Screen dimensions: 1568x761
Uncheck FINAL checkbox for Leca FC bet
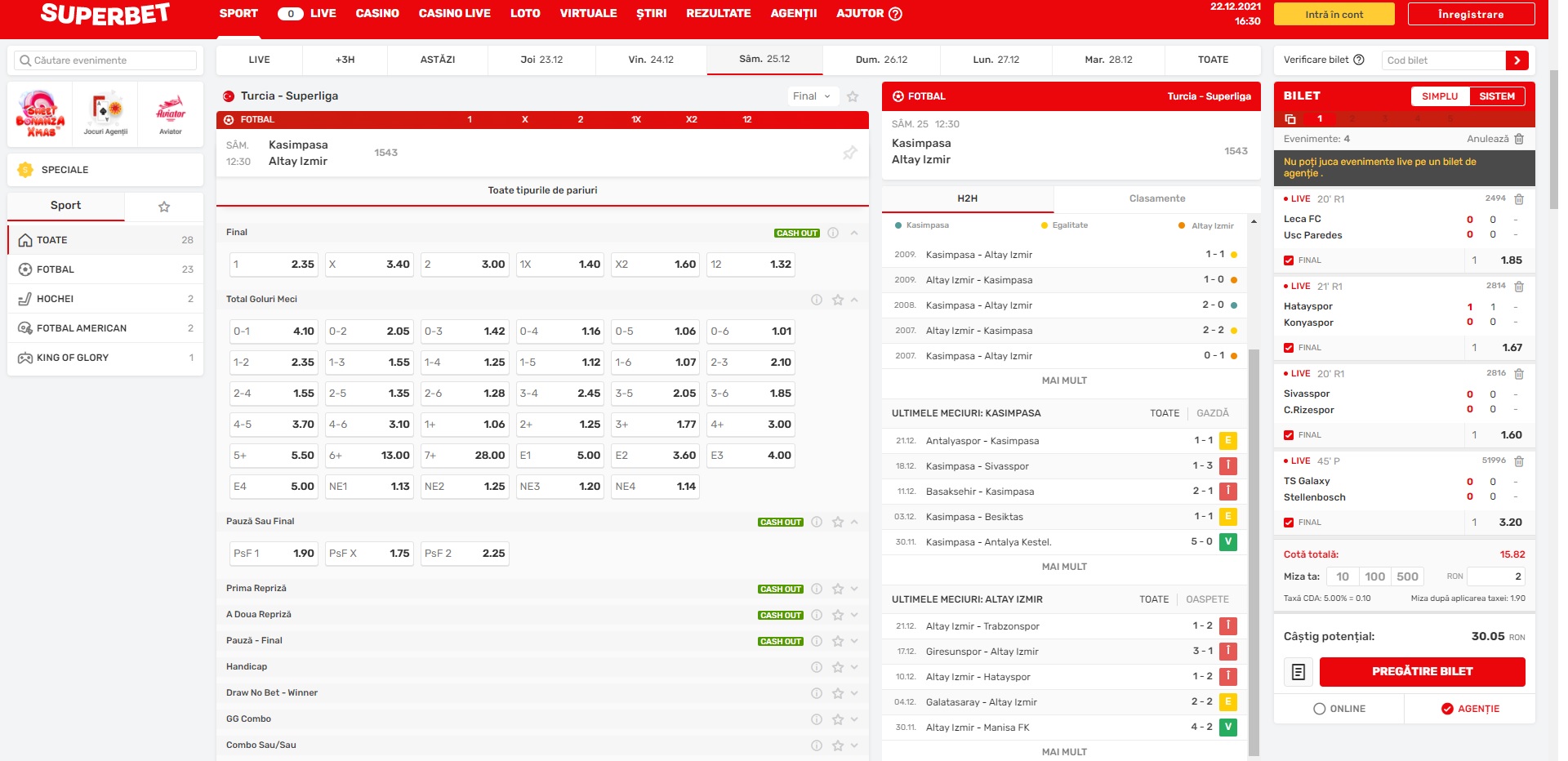pos(1289,260)
